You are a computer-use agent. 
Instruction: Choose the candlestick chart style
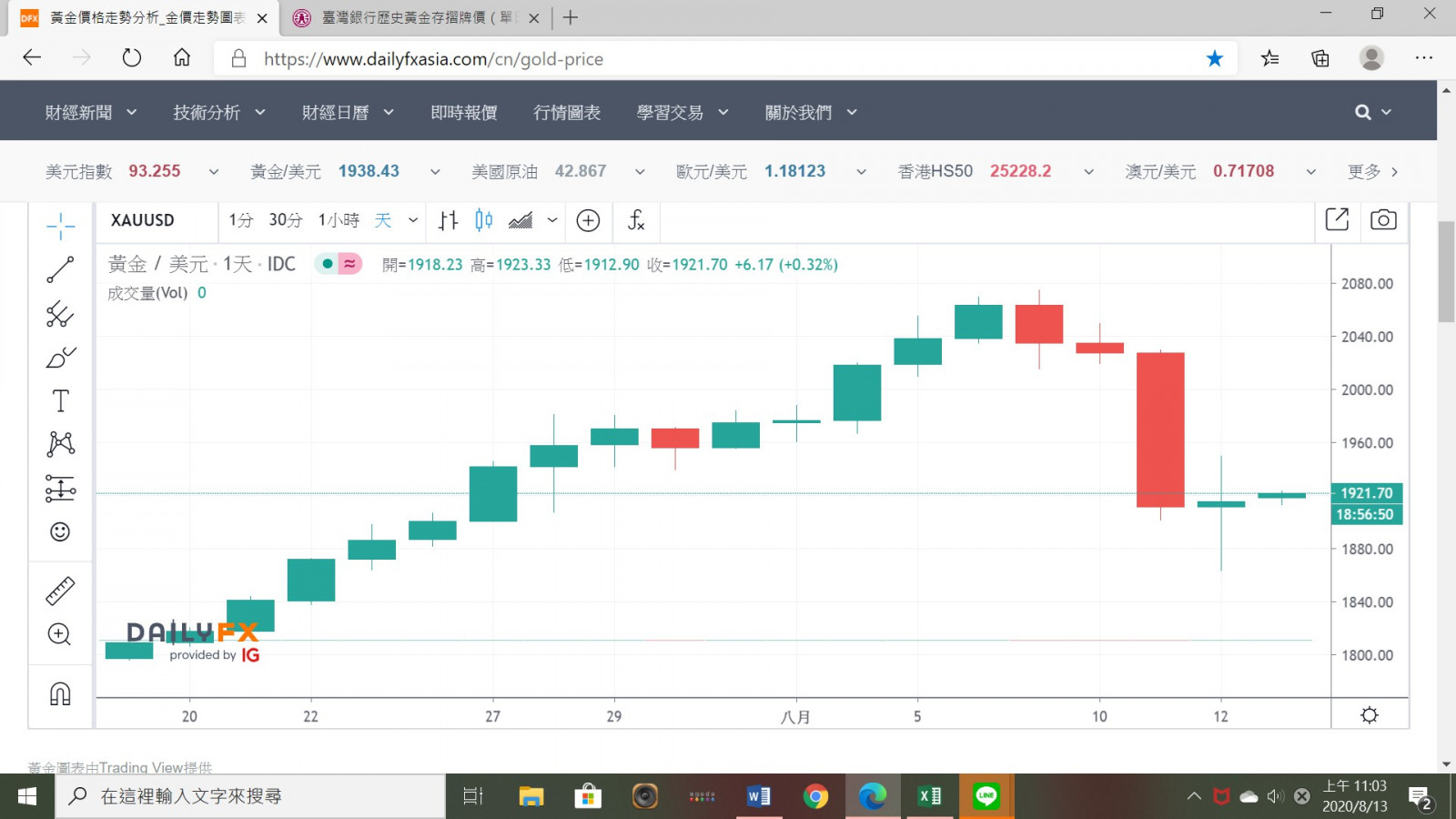484,220
